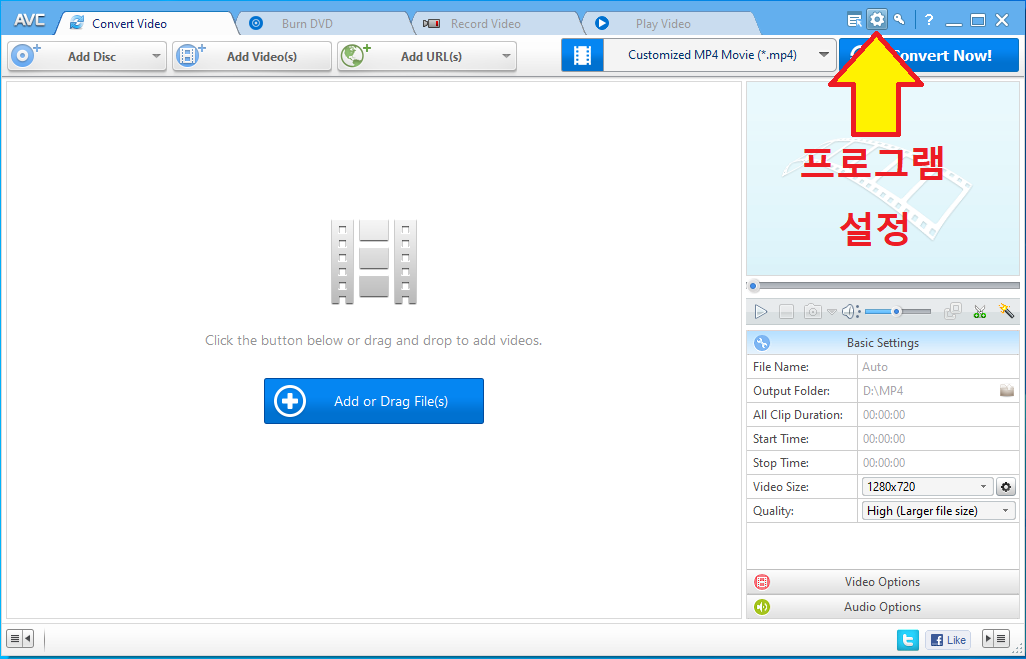
Task: Adjust the volume slider
Action: pos(898,312)
